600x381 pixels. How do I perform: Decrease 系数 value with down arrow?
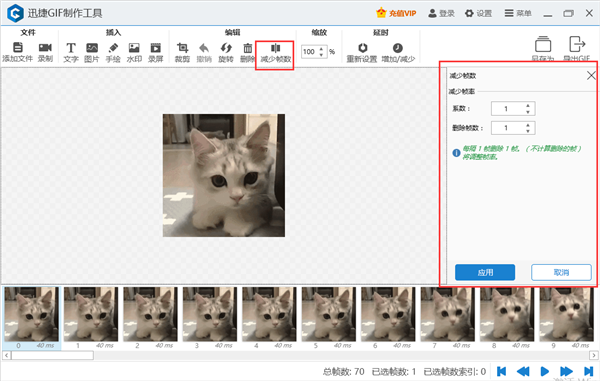[528, 112]
